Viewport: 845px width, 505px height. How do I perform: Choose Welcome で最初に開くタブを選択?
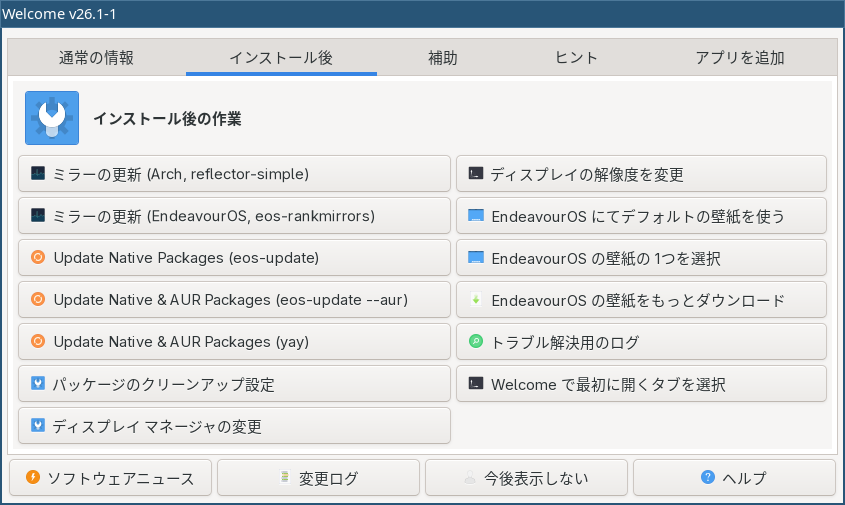(641, 384)
